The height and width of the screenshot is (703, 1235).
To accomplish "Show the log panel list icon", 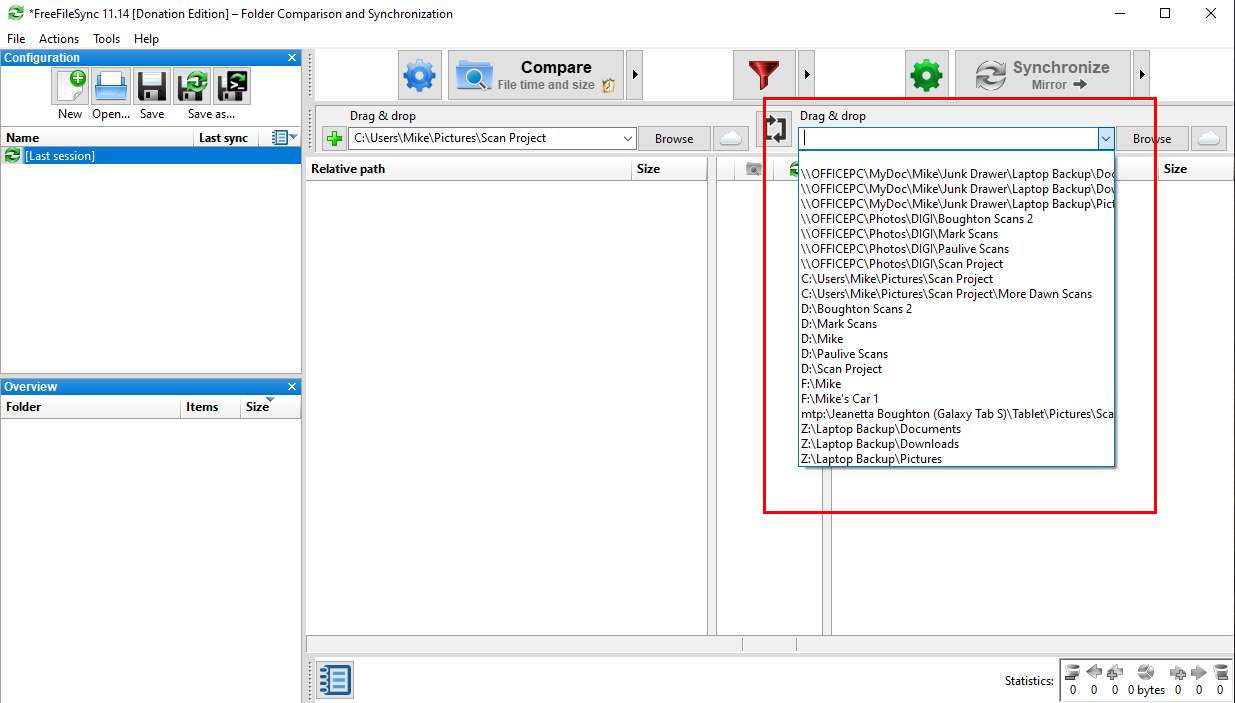I will point(334,680).
